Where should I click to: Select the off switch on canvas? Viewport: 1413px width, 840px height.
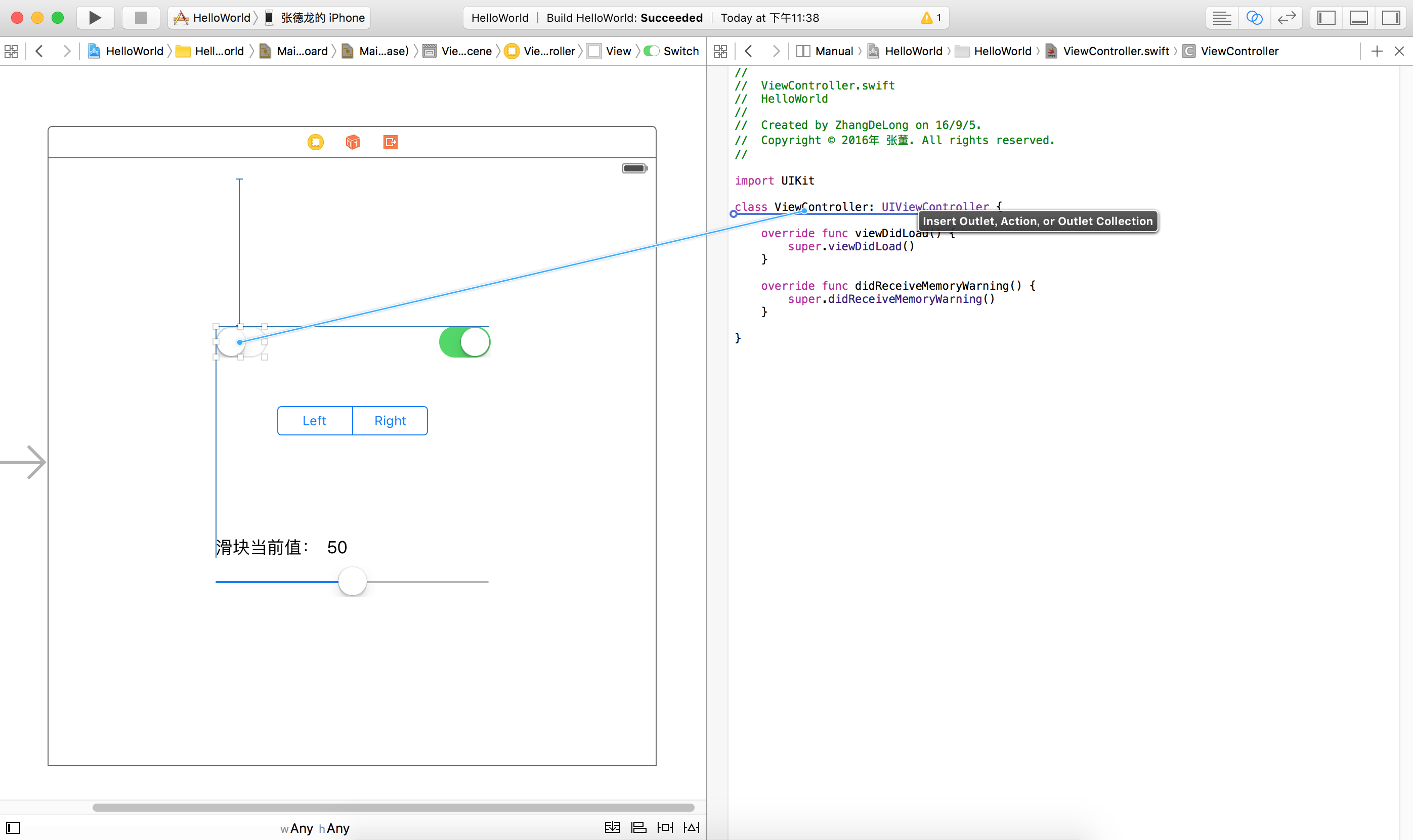(241, 342)
